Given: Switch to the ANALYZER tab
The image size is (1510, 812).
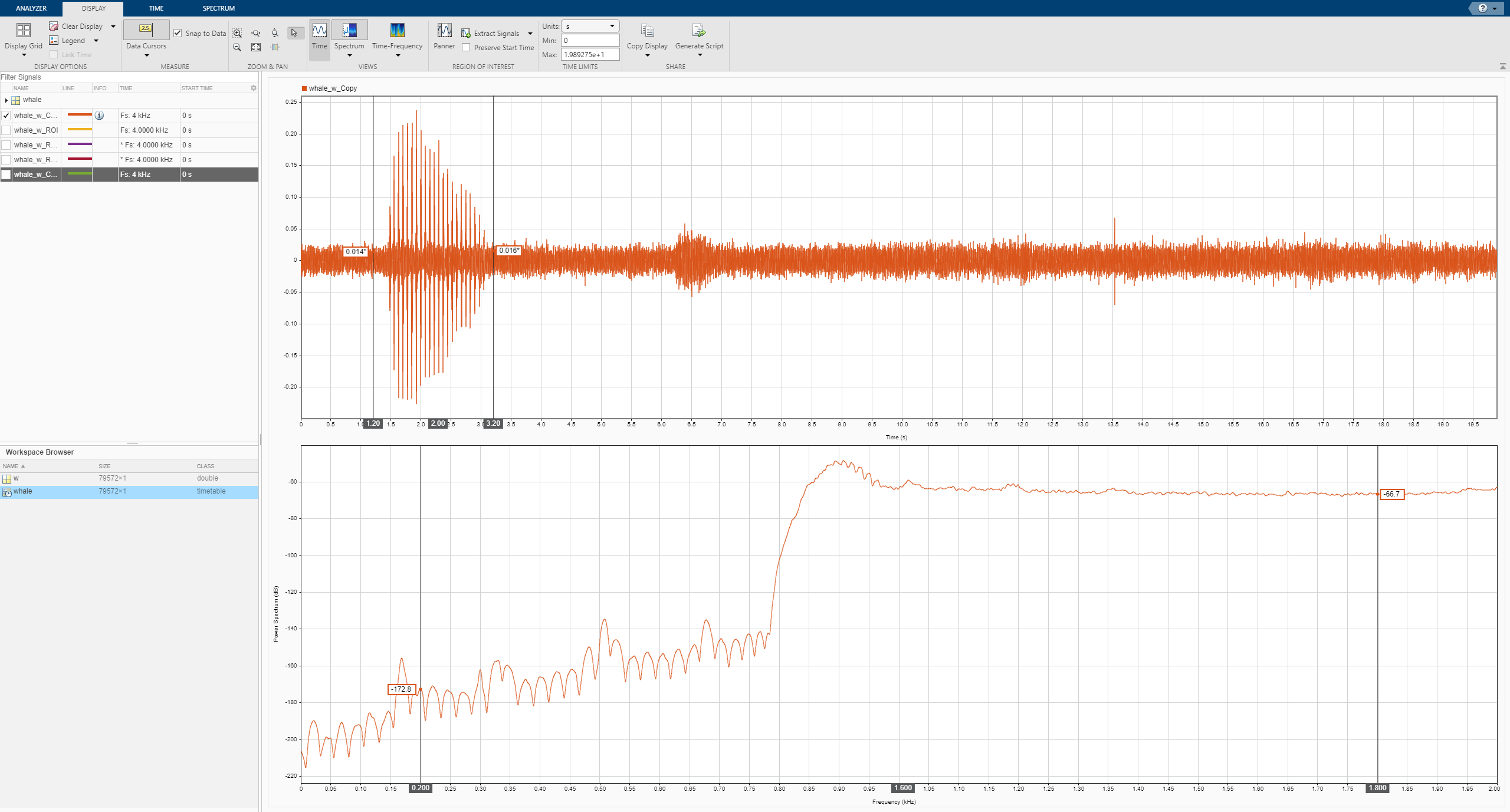Looking at the screenshot, I should coord(31,8).
